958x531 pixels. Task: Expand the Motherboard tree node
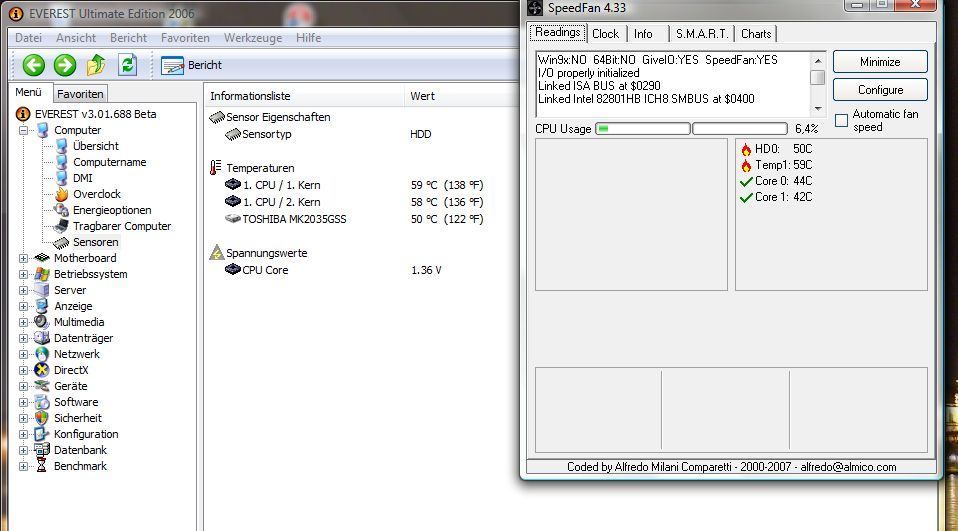coord(23,258)
